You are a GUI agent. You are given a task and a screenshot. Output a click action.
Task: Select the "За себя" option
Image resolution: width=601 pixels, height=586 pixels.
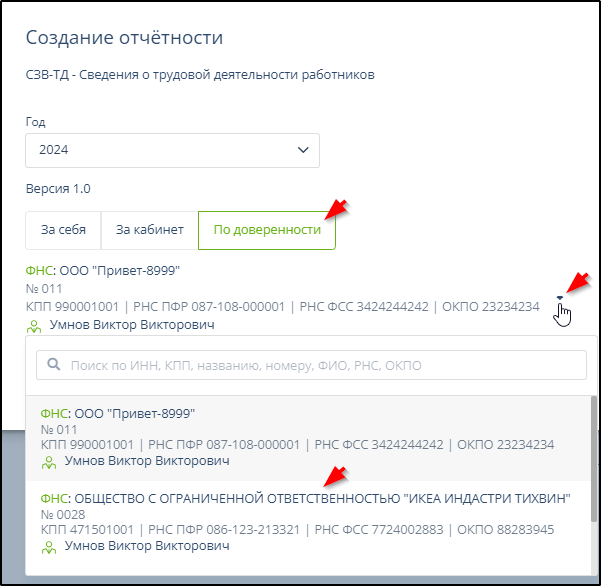(x=63, y=230)
